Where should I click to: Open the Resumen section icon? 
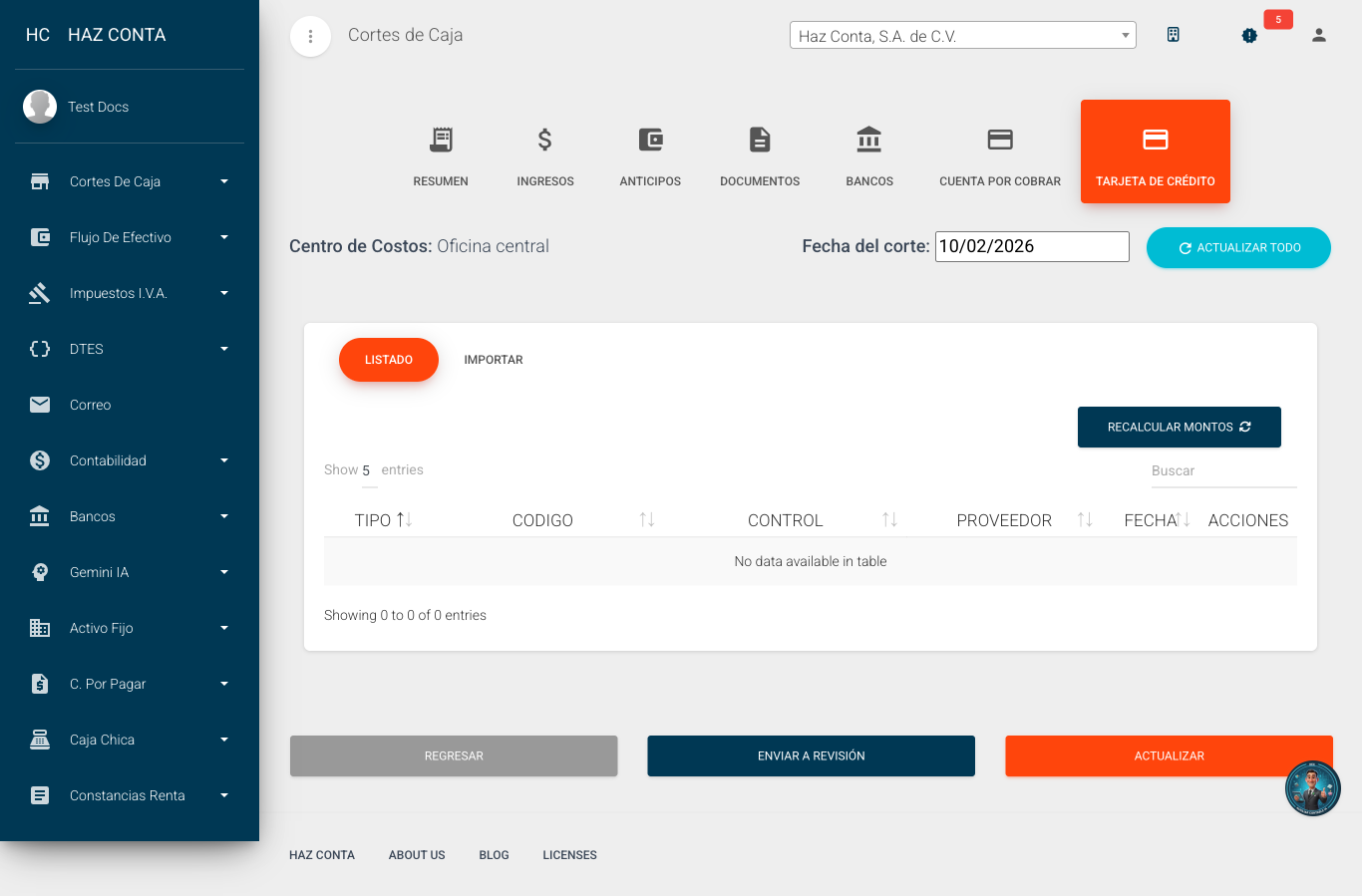(x=441, y=140)
